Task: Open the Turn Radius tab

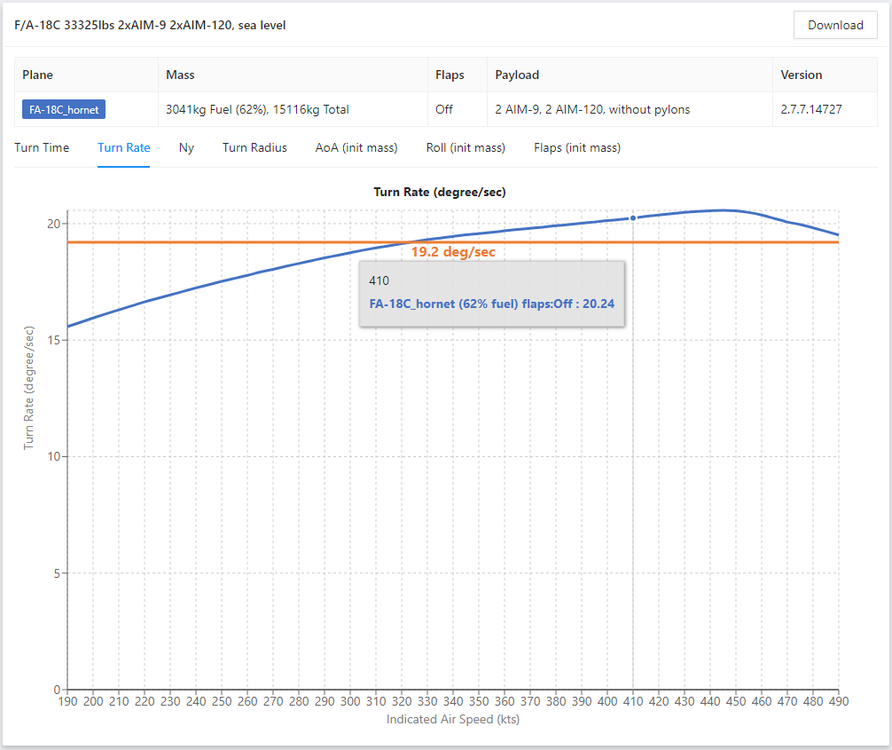Action: 254,148
